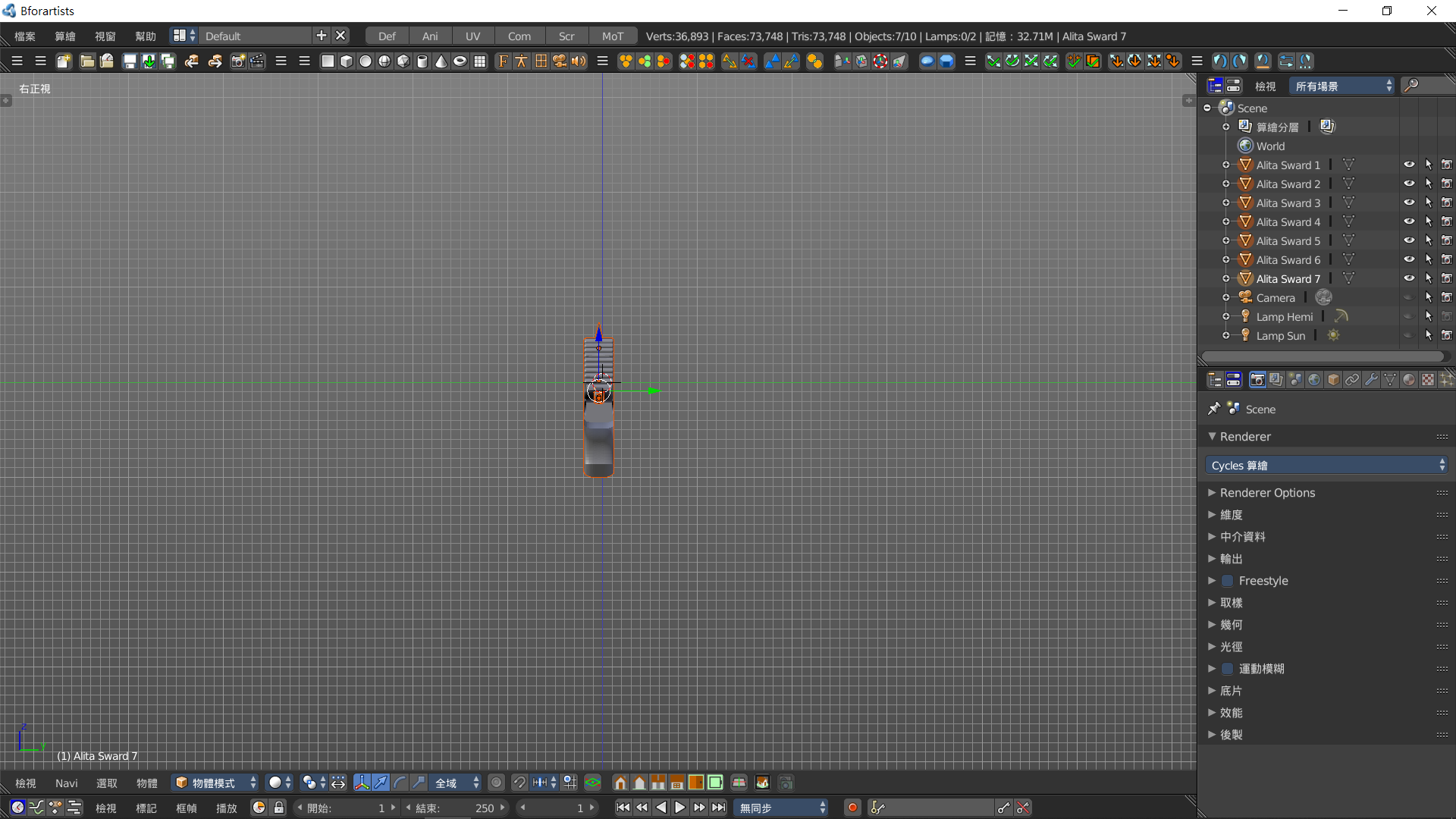Click the 結束 end frame field
Image resolution: width=1456 pixels, height=819 pixels.
click(455, 808)
